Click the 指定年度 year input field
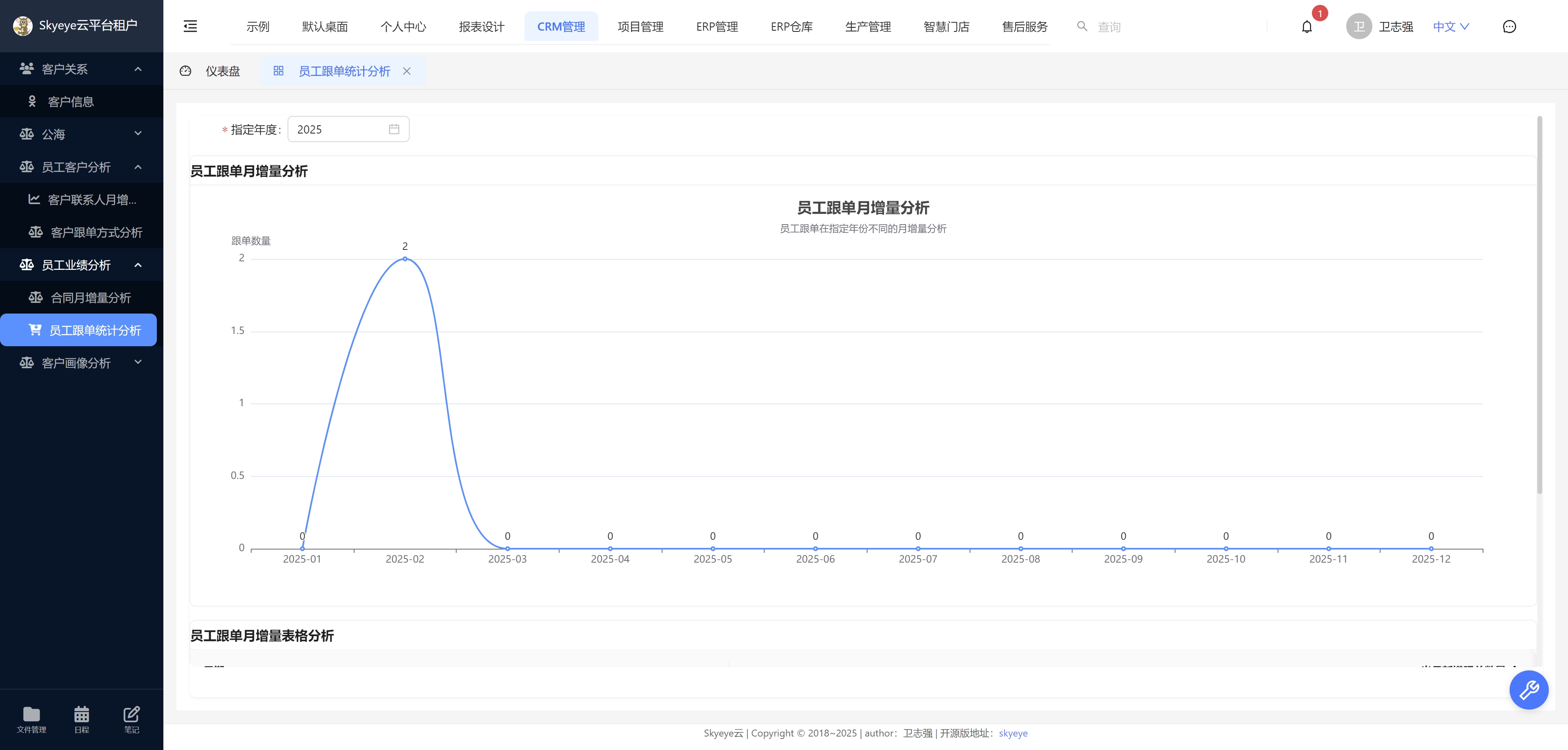The width and height of the screenshot is (1568, 750). coord(348,129)
